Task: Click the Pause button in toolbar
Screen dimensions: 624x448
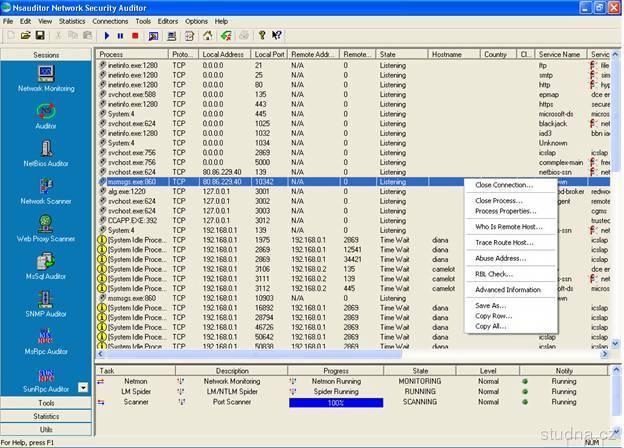Action: tap(121, 35)
